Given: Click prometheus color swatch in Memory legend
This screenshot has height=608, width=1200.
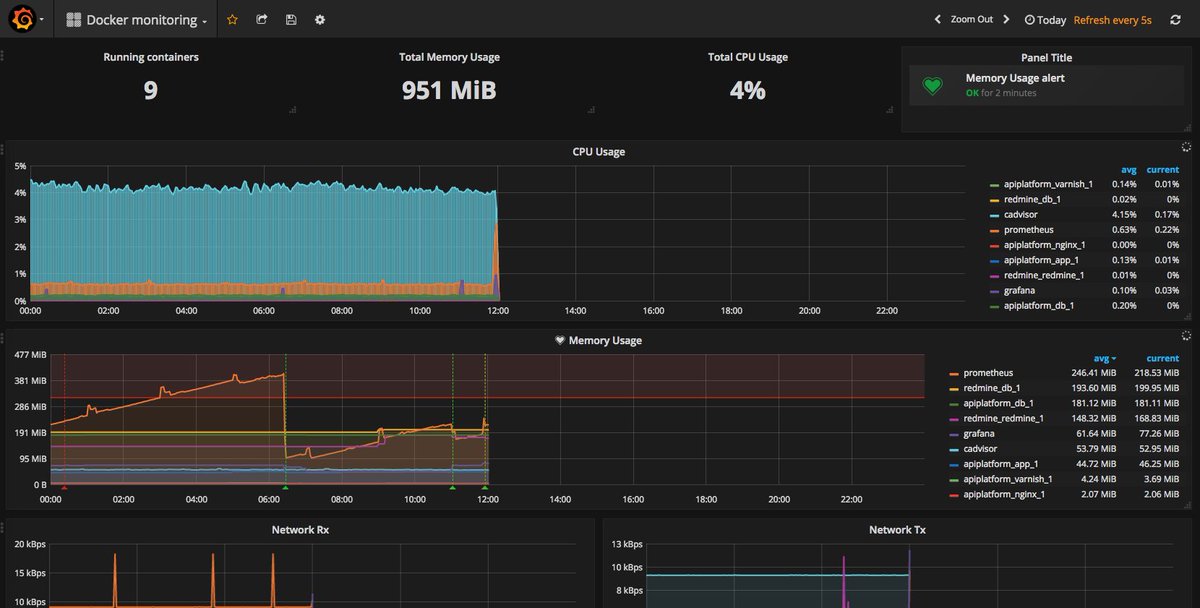Looking at the screenshot, I should [x=953, y=374].
